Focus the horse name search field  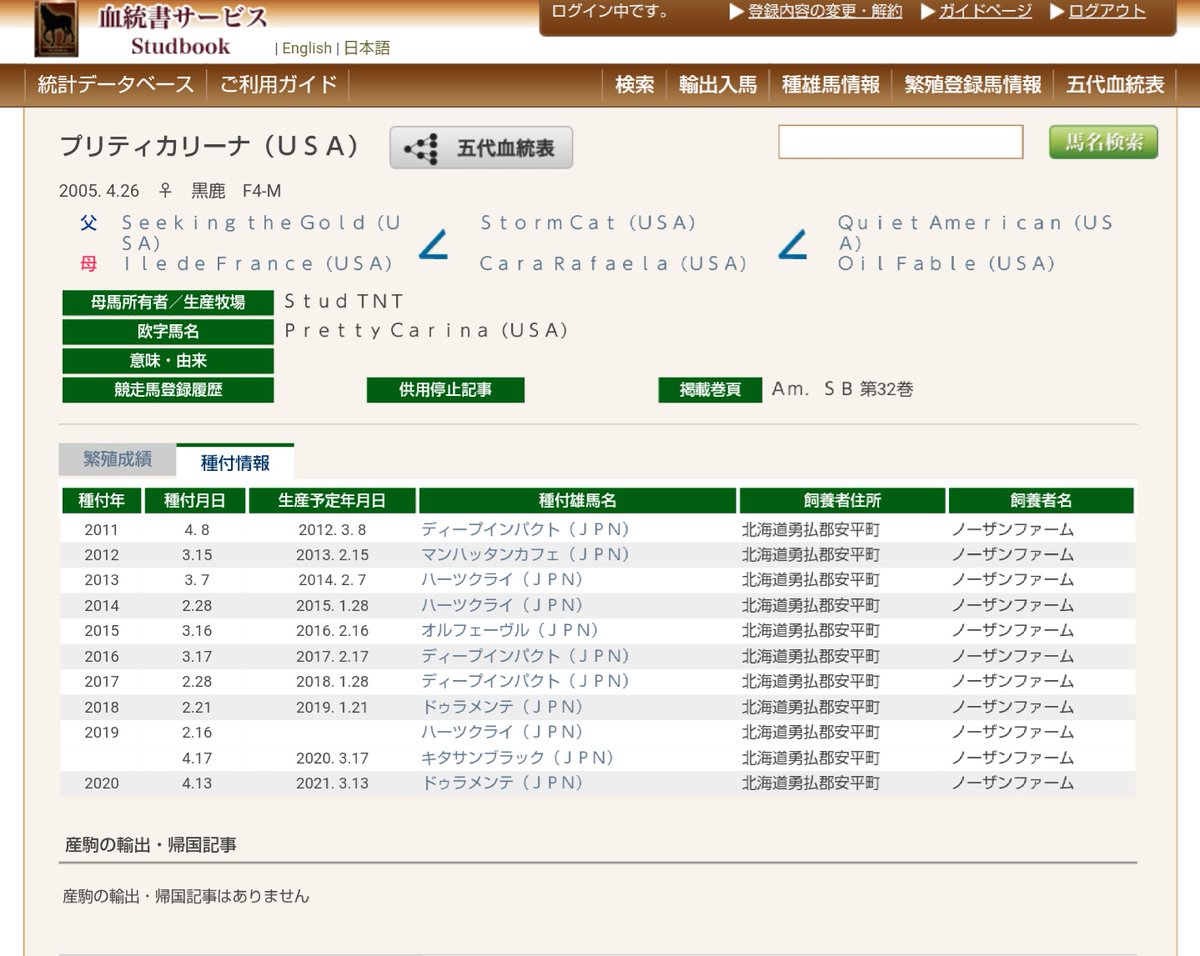pyautogui.click(x=900, y=142)
